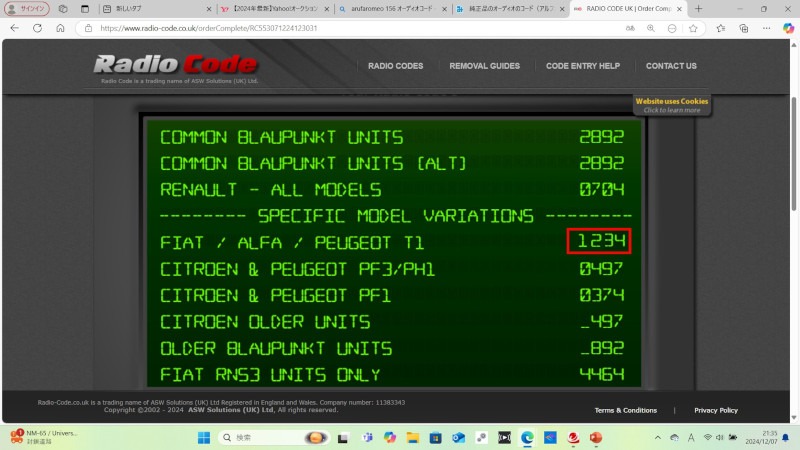Open the Privacy Policy link
This screenshot has width=800, height=450.
[716, 410]
